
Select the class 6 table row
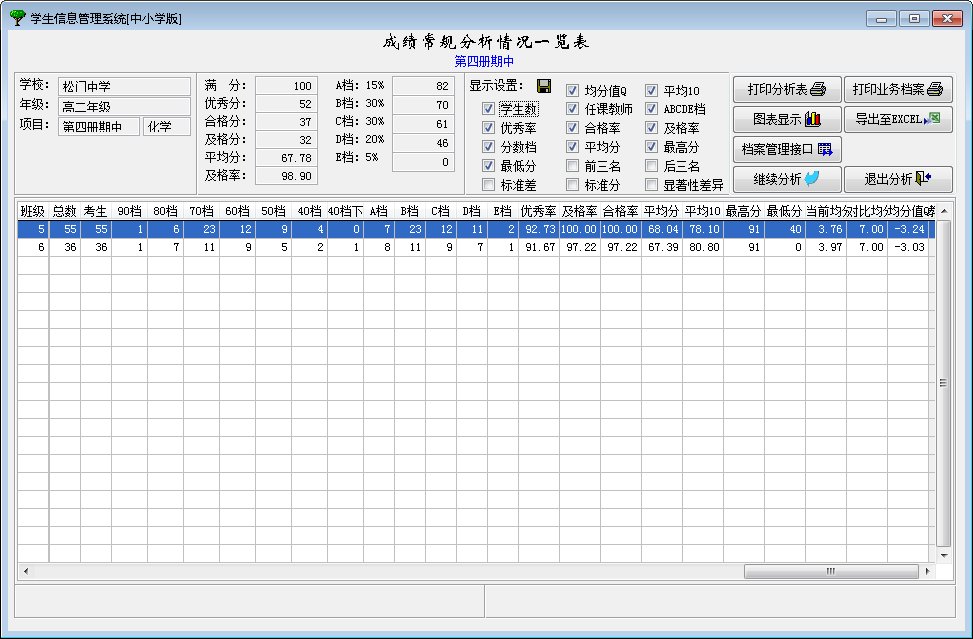tap(400, 247)
